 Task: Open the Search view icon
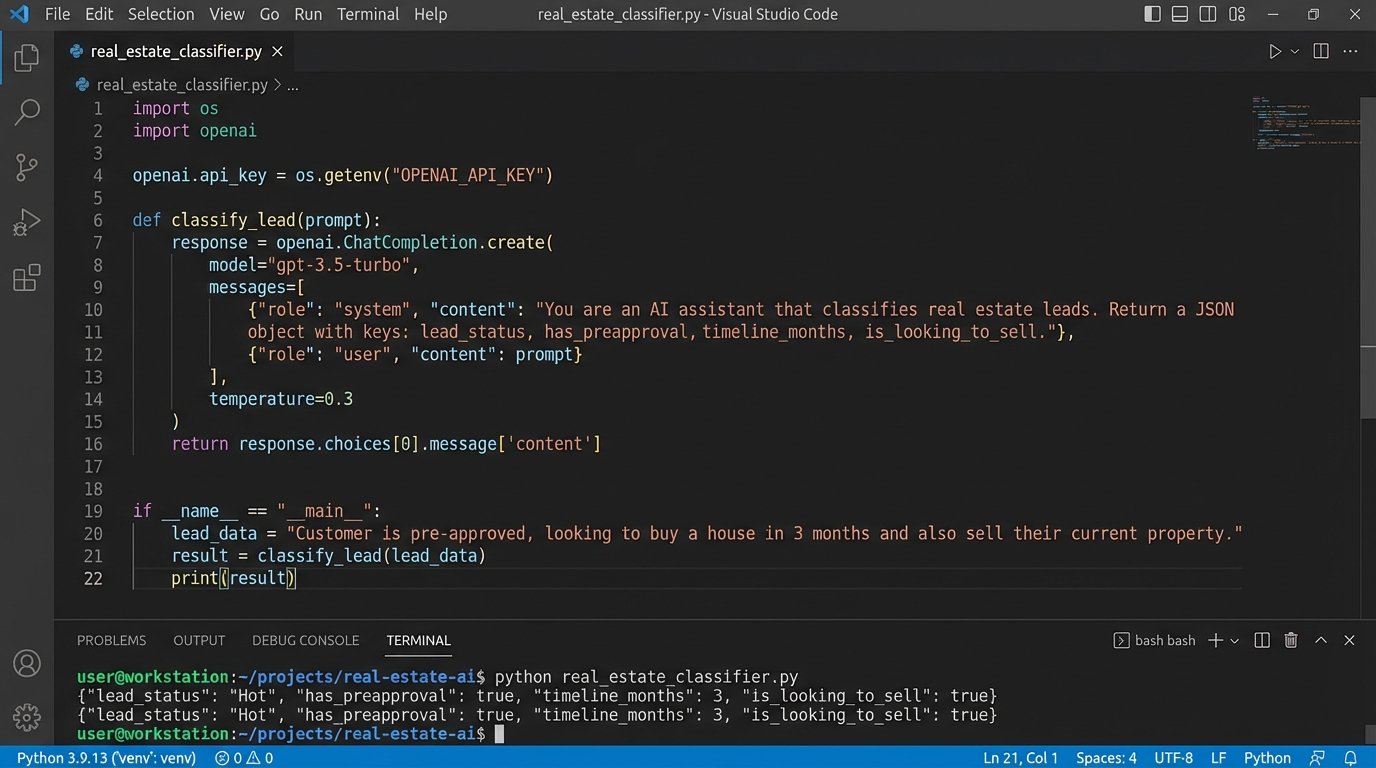[27, 112]
